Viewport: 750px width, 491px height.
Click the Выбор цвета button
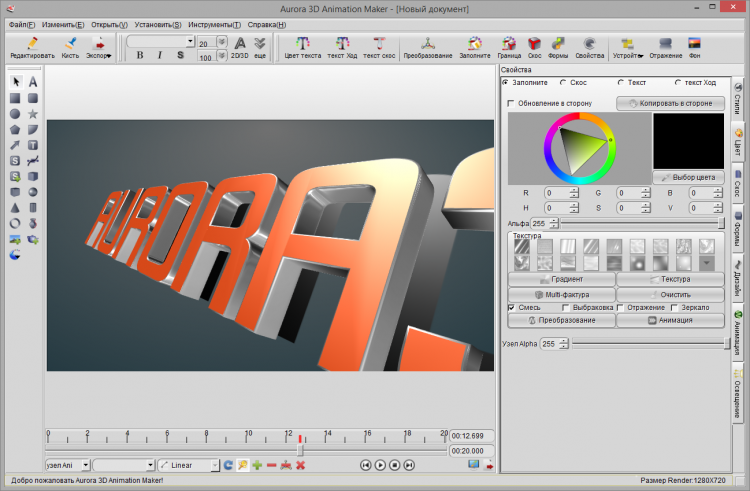click(x=687, y=177)
